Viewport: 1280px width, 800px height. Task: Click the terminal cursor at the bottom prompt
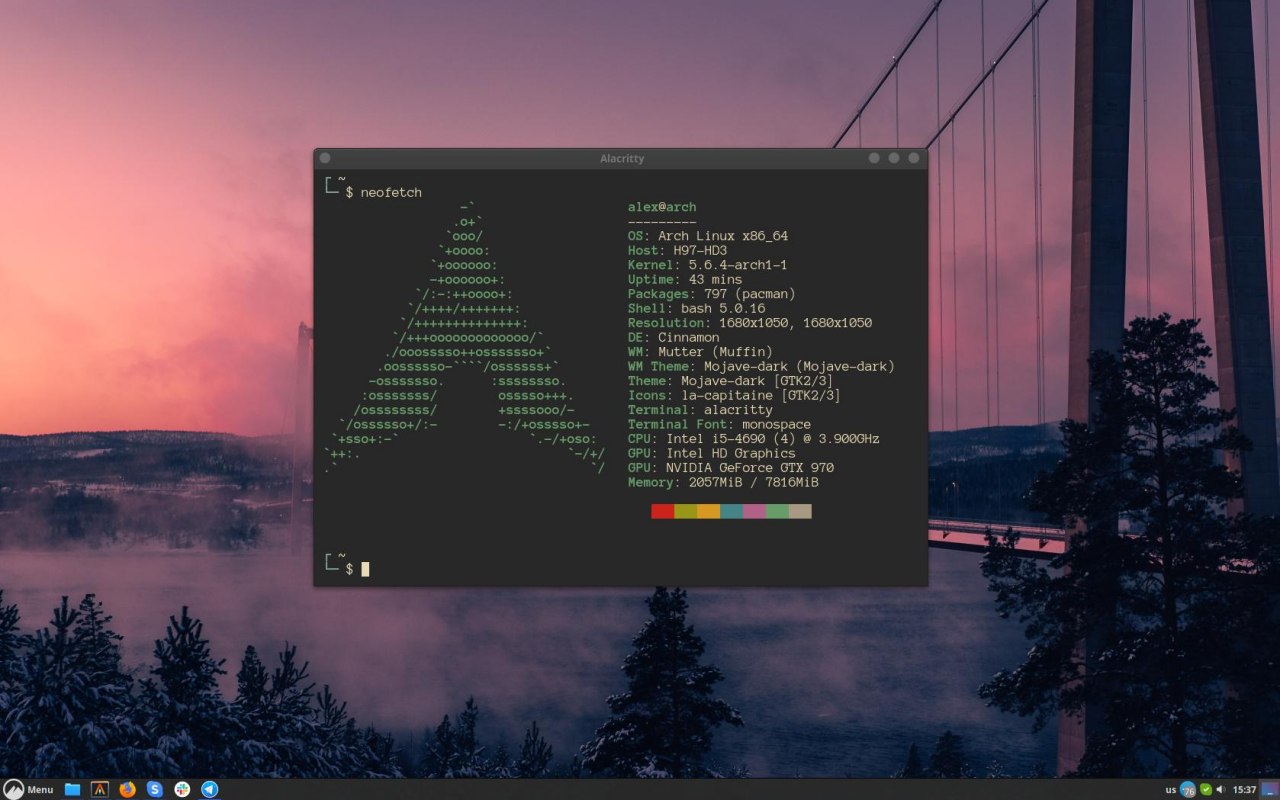365,569
